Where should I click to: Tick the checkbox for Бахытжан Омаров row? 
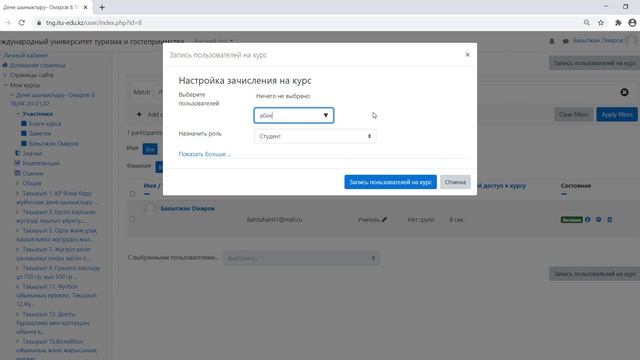click(x=132, y=219)
